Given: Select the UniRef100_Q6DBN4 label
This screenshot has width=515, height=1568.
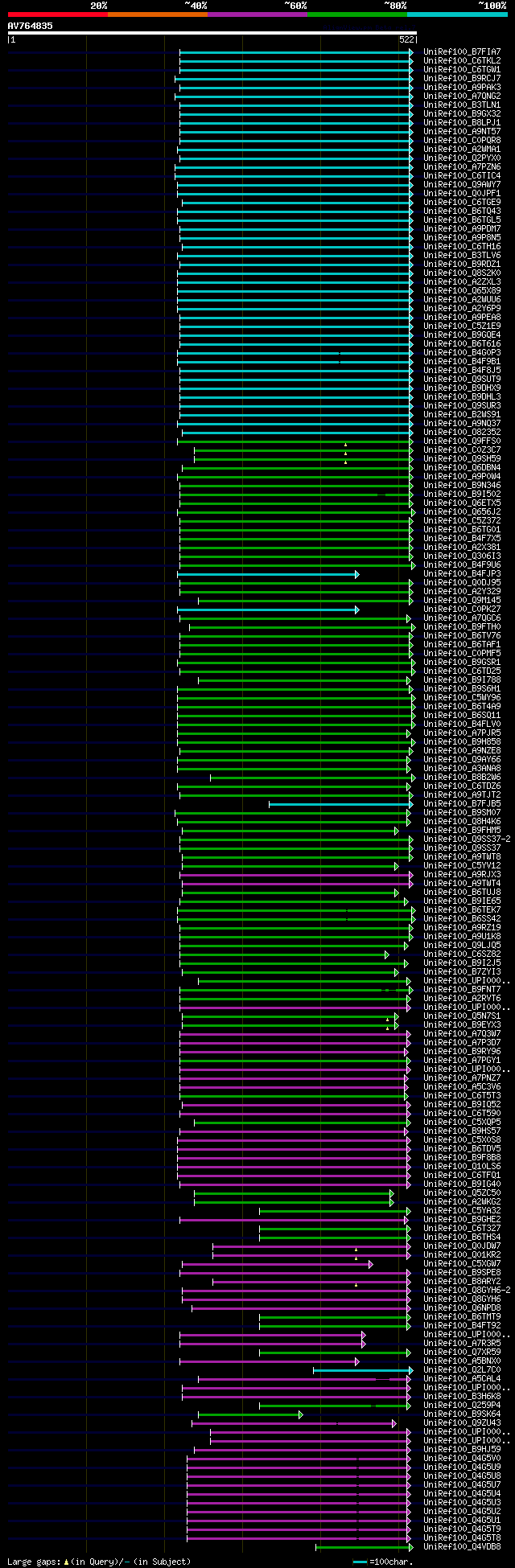Looking at the screenshot, I should coord(462,467).
